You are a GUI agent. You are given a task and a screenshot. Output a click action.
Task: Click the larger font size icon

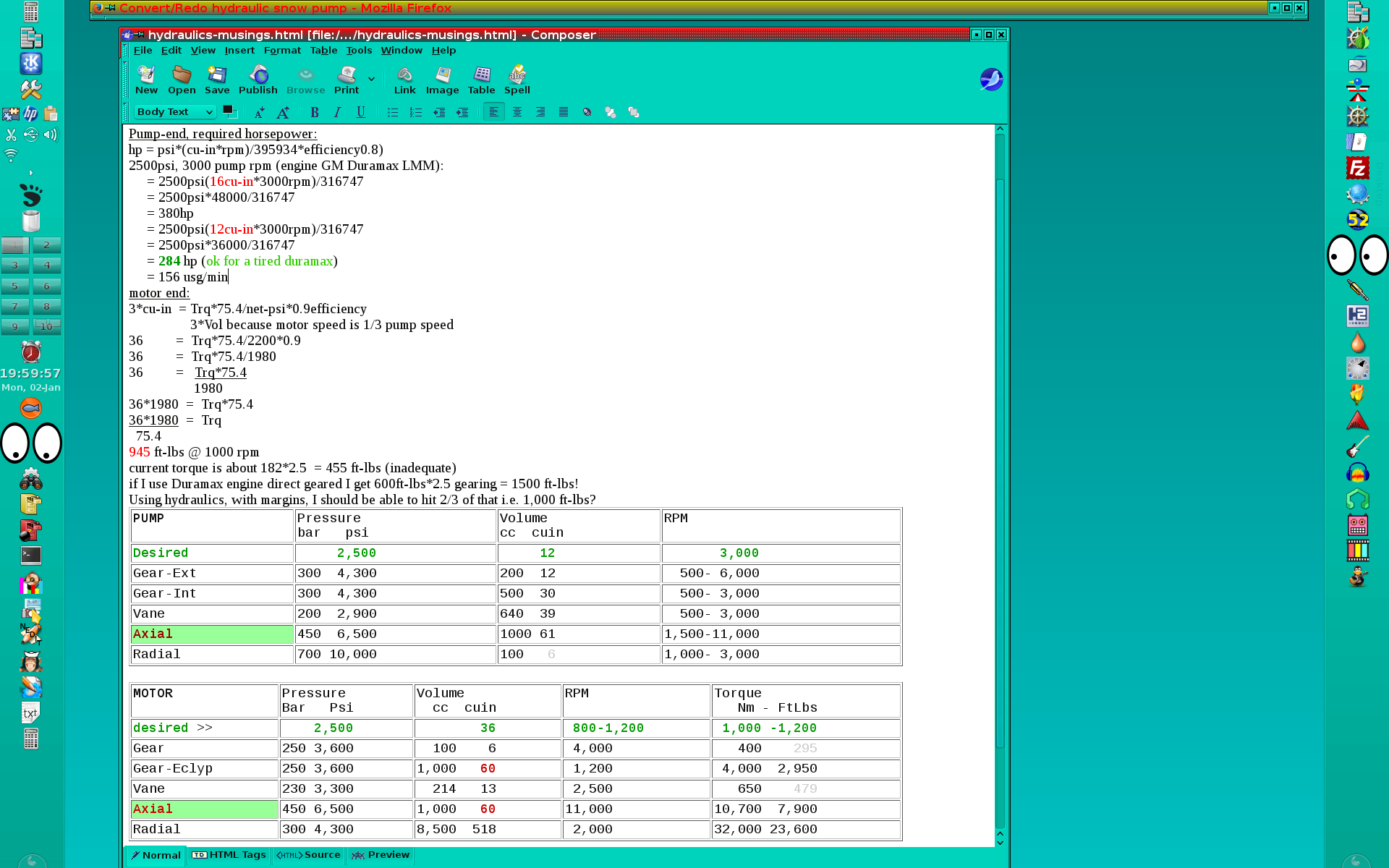(x=283, y=112)
